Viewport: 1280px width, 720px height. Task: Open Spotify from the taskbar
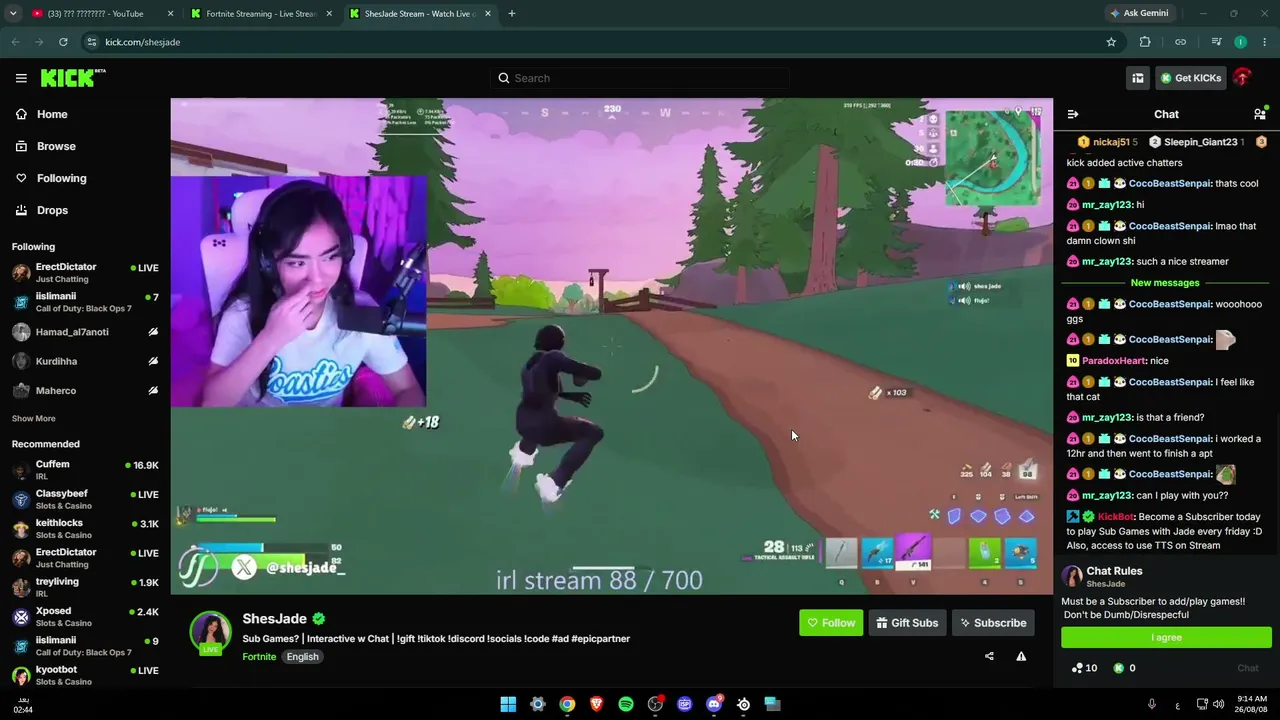626,704
